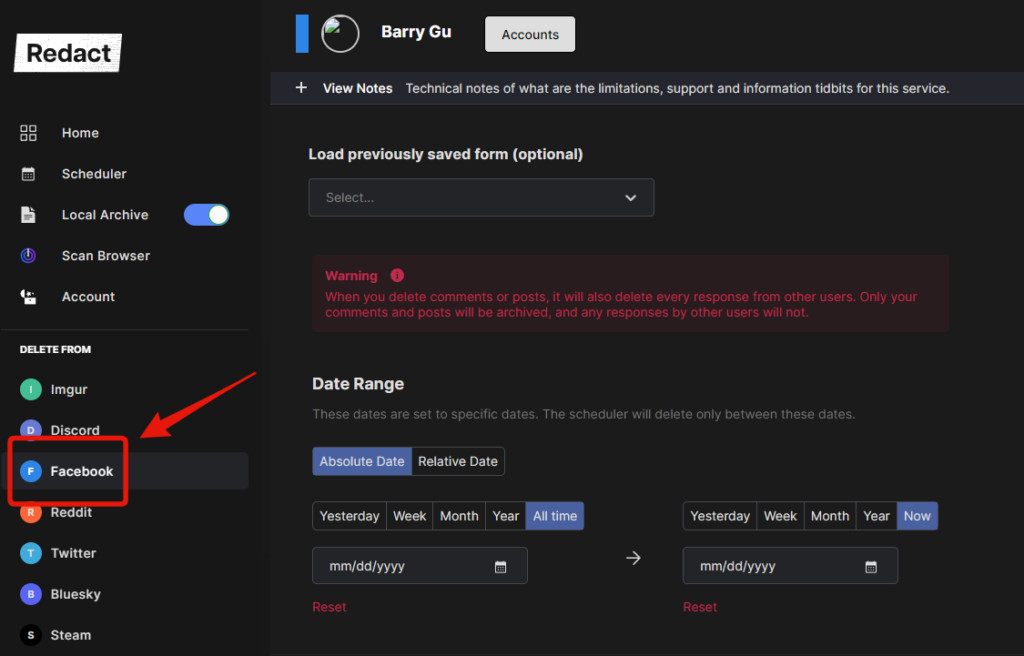
Task: Go to the Home page
Action: click(80, 133)
